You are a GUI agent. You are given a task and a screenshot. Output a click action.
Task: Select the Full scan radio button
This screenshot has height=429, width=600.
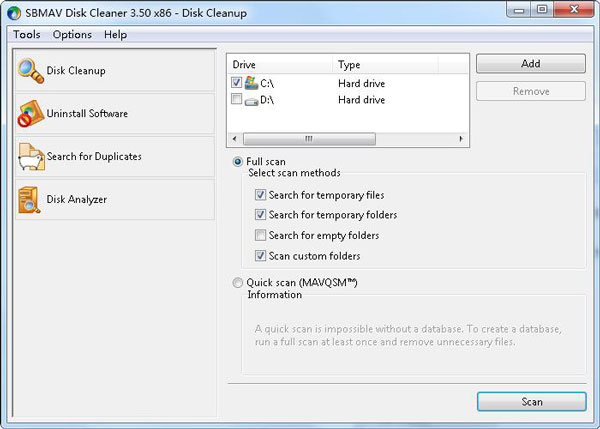click(x=238, y=162)
